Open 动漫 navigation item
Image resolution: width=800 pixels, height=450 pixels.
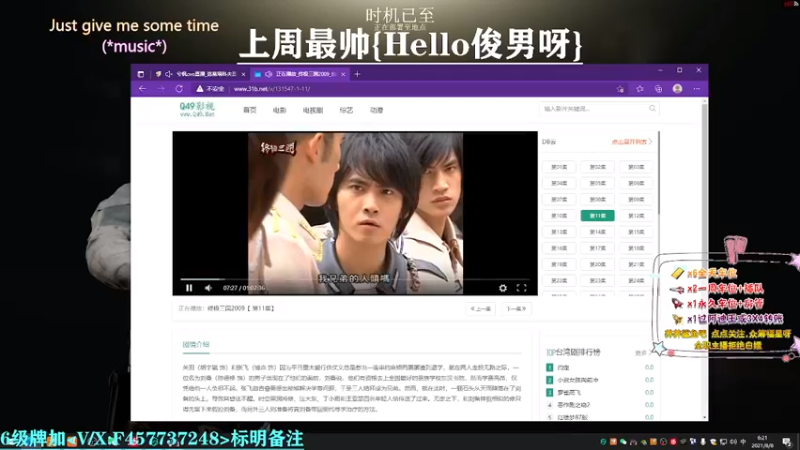[x=376, y=110]
